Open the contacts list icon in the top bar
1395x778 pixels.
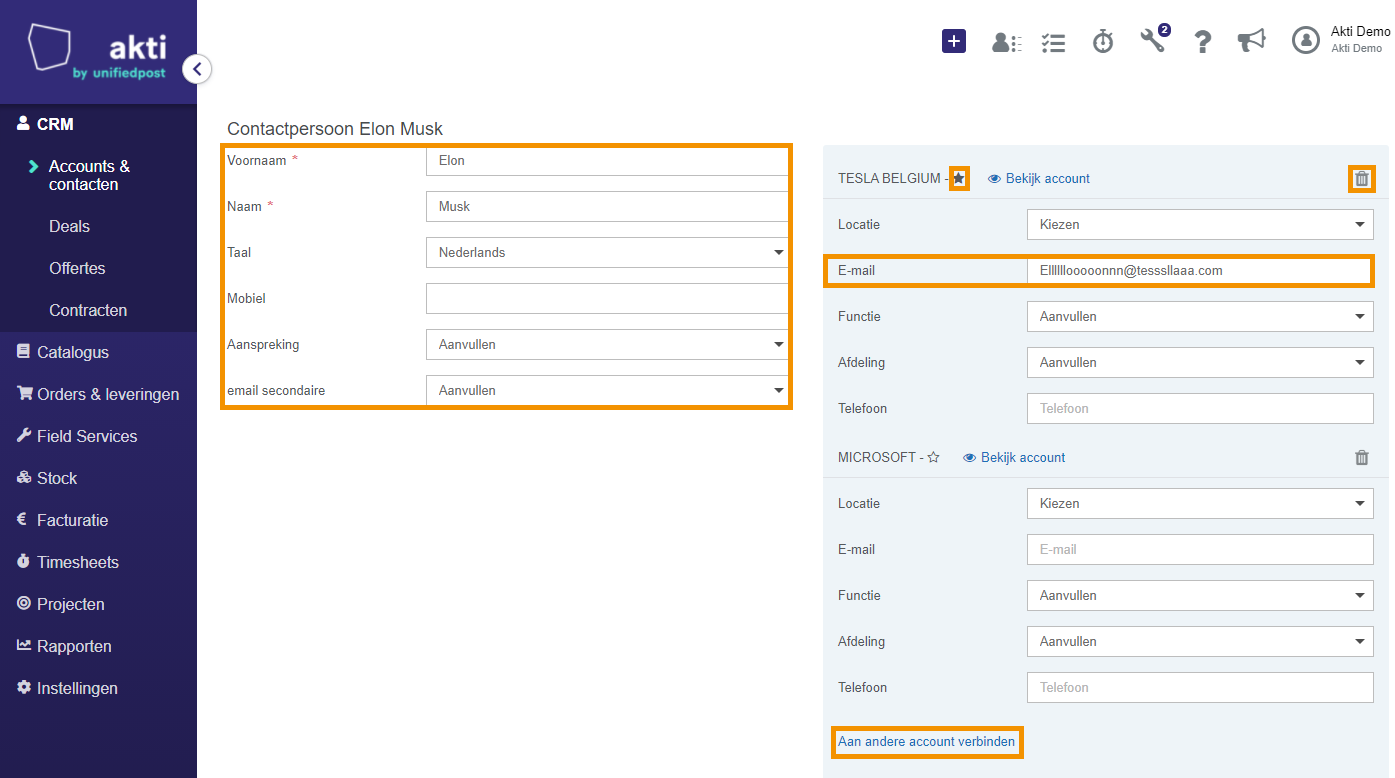click(x=1006, y=42)
